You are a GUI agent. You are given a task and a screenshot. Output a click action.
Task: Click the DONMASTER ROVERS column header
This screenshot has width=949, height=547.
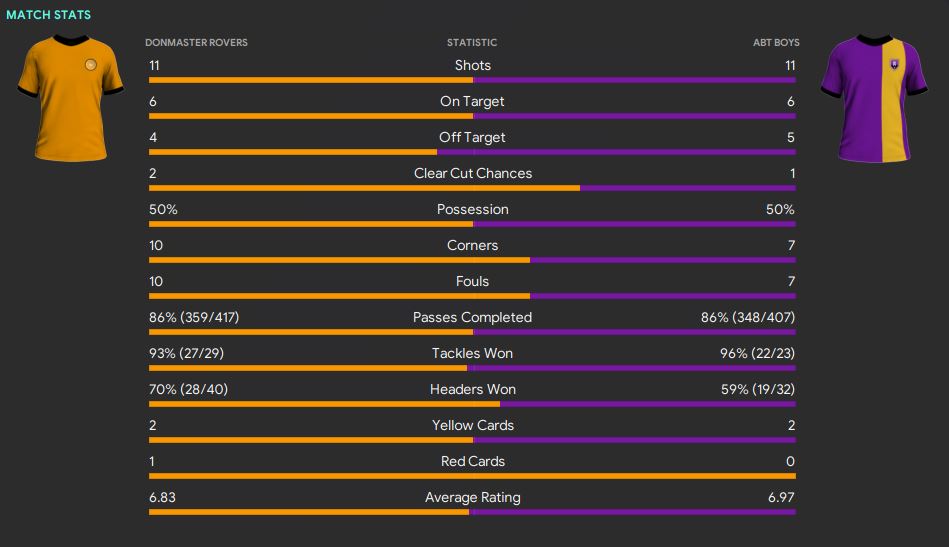pyautogui.click(x=196, y=43)
